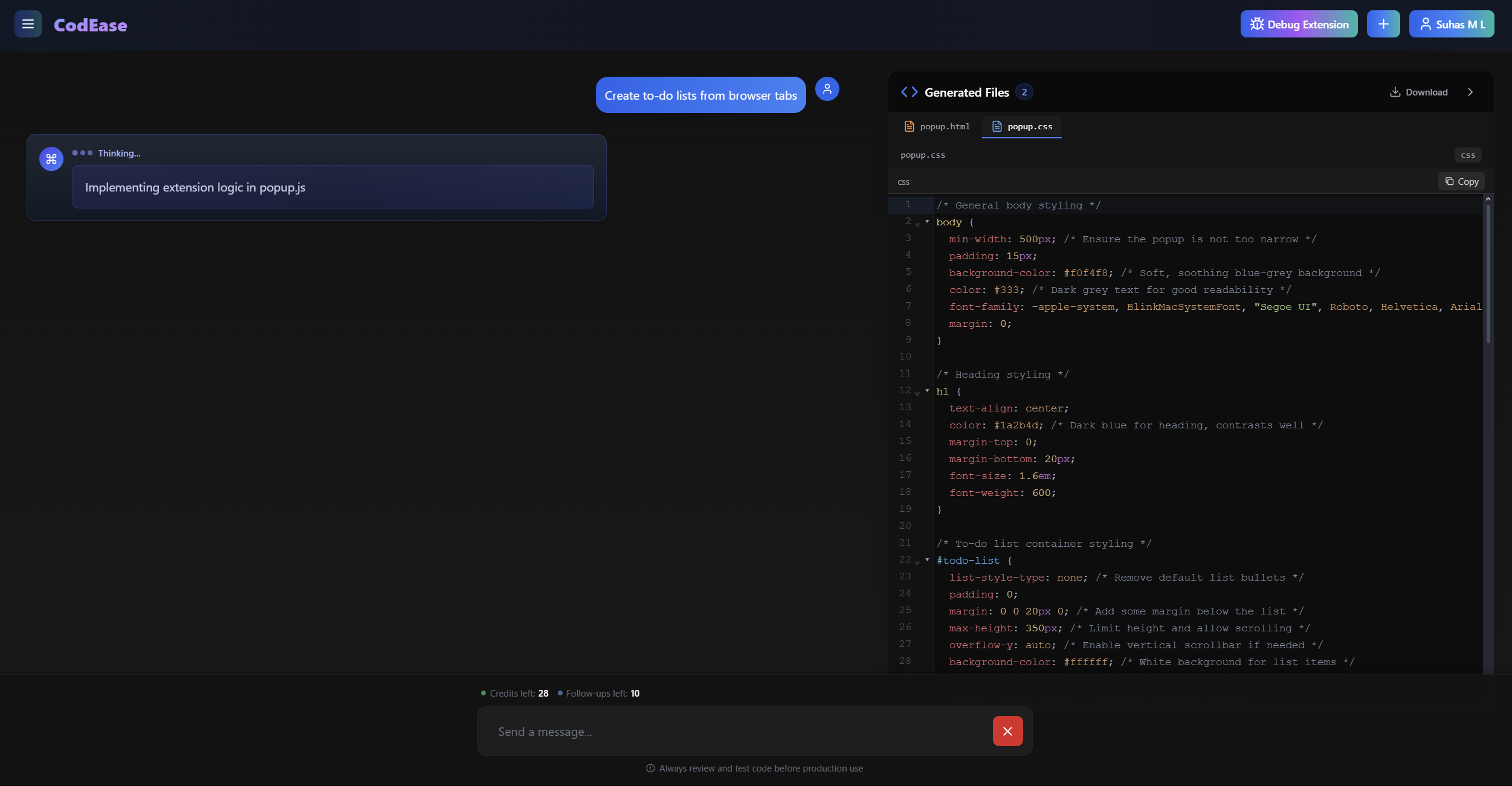Viewport: 1512px width, 786px height.
Task: Fold the body rule at line 2
Action: point(927,222)
